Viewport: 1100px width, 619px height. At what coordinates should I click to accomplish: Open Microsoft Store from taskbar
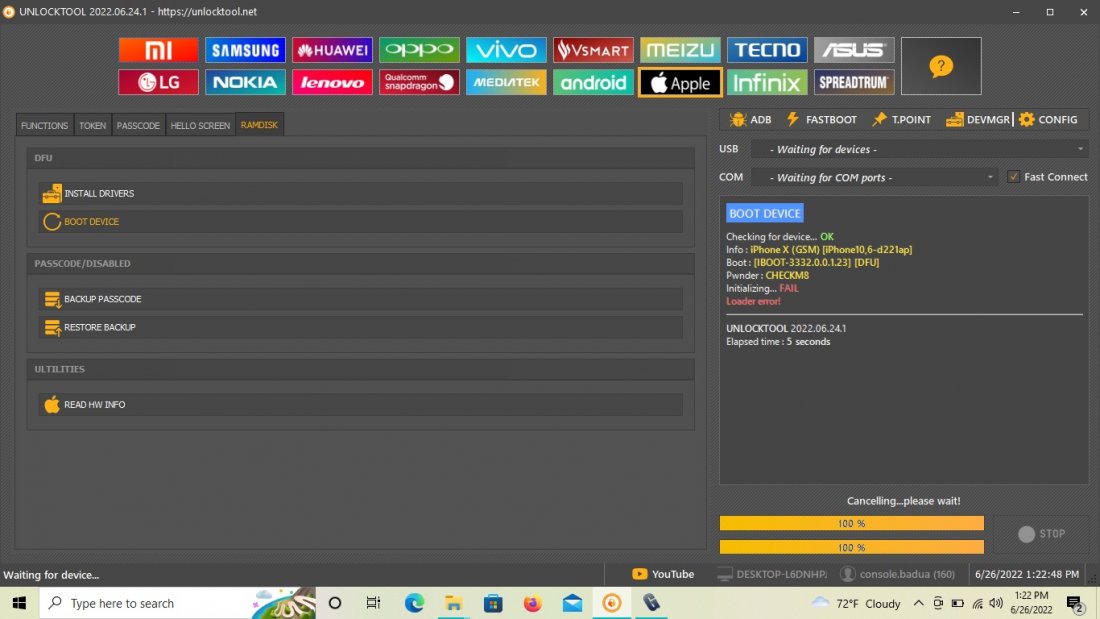click(493, 604)
